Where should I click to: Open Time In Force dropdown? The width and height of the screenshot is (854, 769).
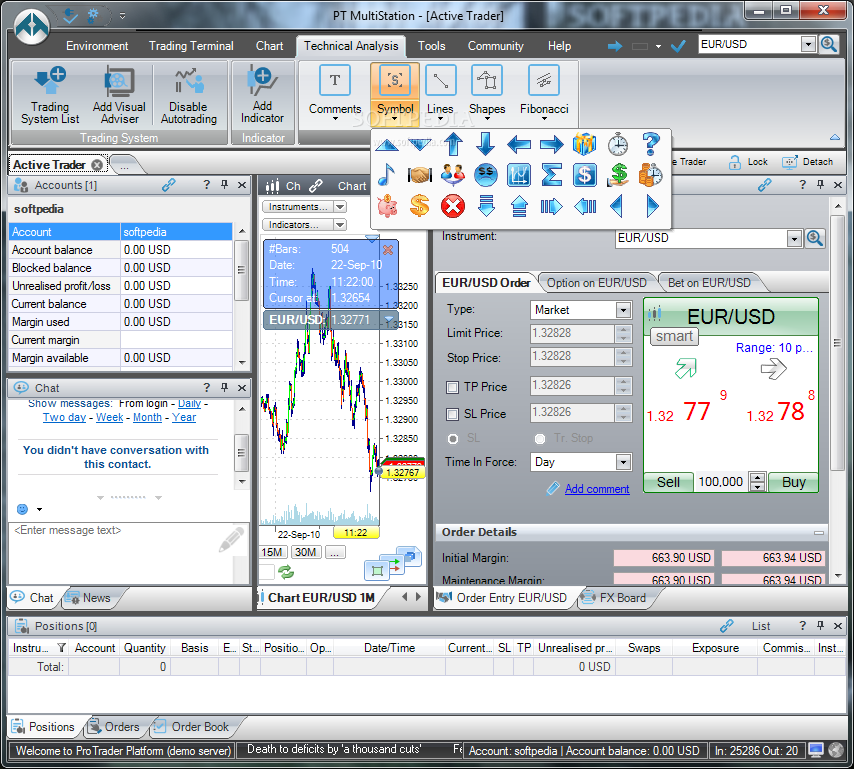point(623,462)
